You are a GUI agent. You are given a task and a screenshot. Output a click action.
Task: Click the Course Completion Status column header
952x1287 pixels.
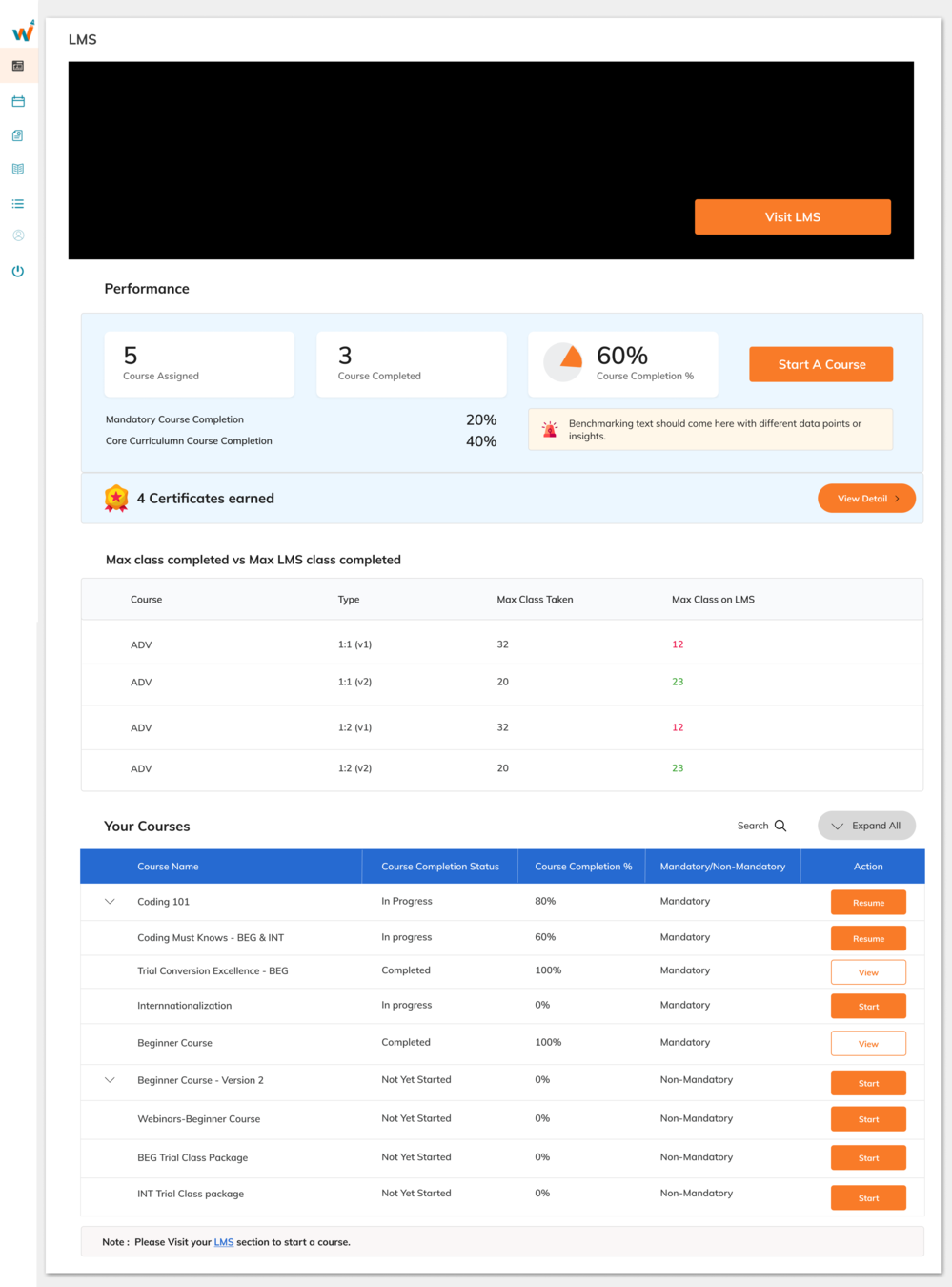(x=440, y=867)
